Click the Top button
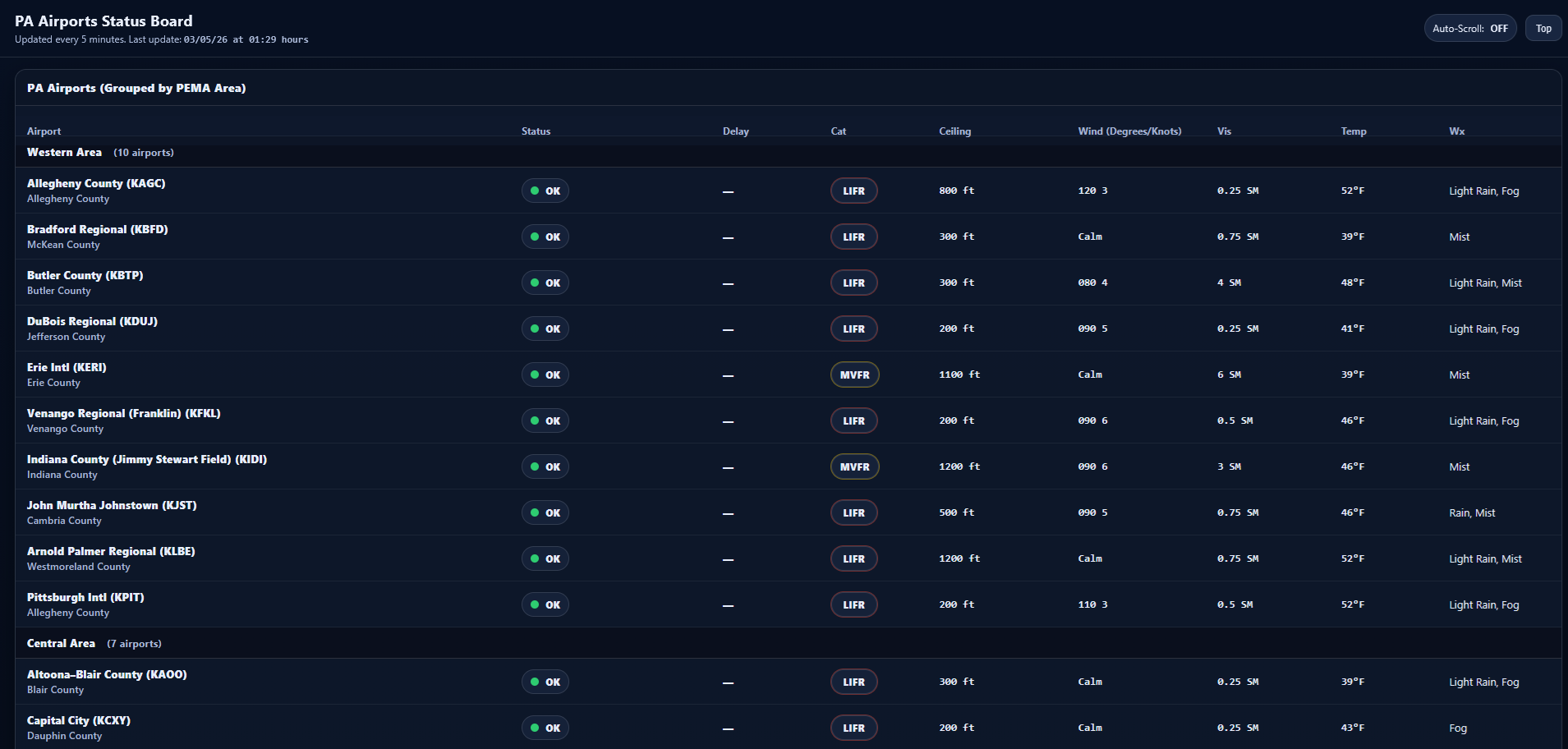Viewport: 1568px width, 749px height. pyautogui.click(x=1543, y=28)
